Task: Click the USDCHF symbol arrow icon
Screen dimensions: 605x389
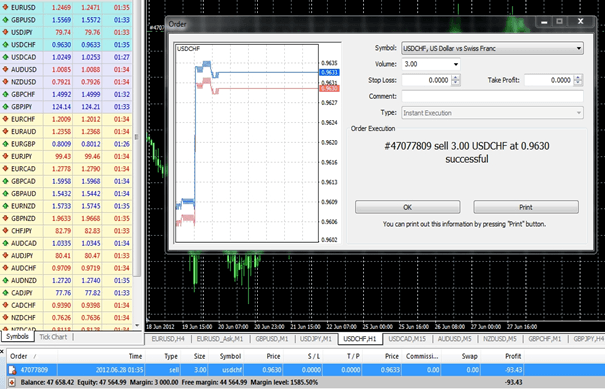Action: click(x=5, y=44)
